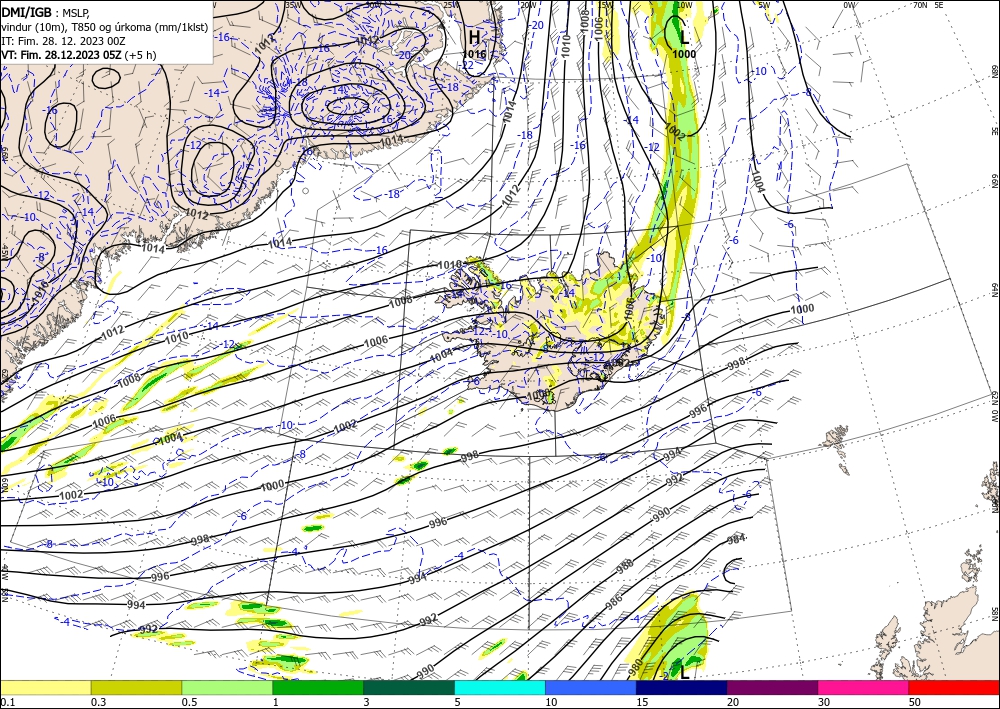Click the '70N 5E' corner label
Viewport: 1000px width, 709px height.
click(x=929, y=4)
